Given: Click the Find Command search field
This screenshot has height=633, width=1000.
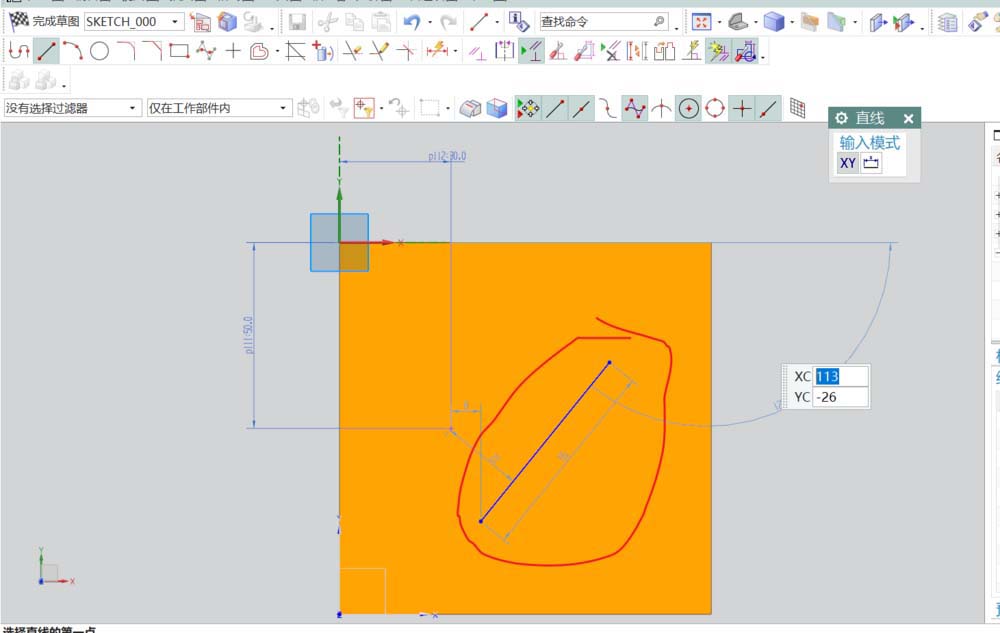Looking at the screenshot, I should point(604,22).
